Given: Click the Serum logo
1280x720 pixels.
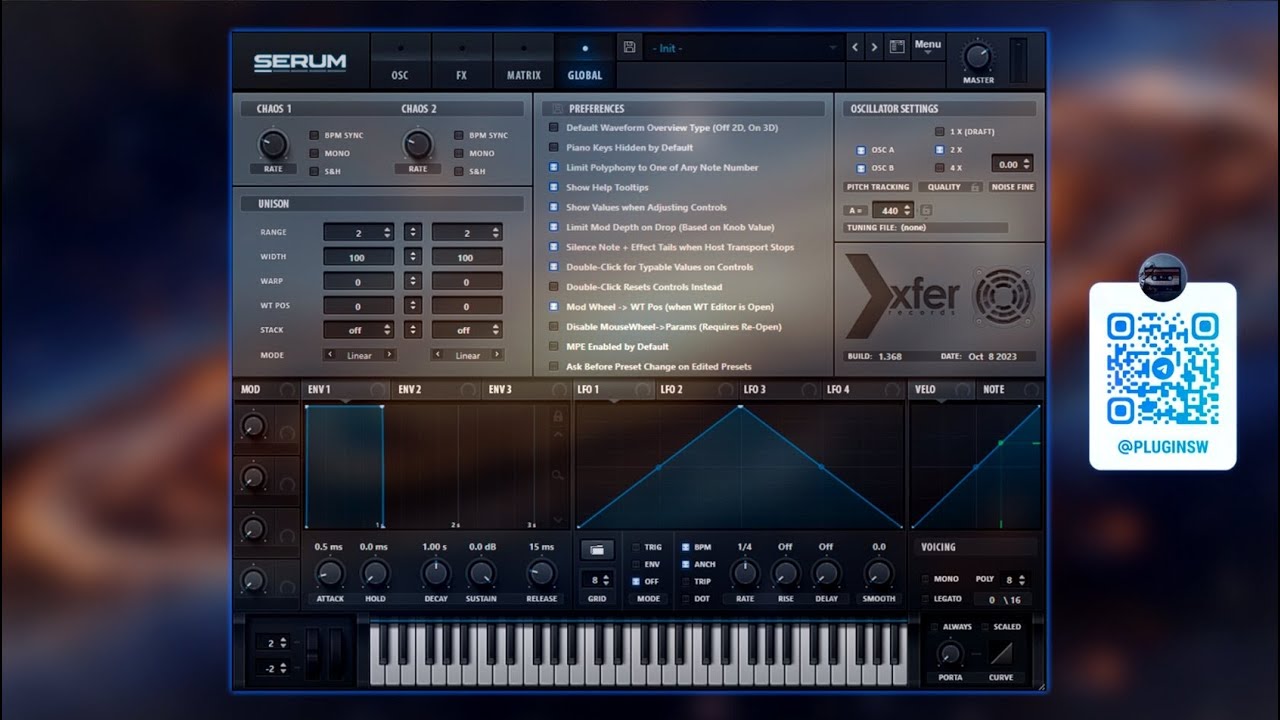Looking at the screenshot, I should pyautogui.click(x=299, y=62).
